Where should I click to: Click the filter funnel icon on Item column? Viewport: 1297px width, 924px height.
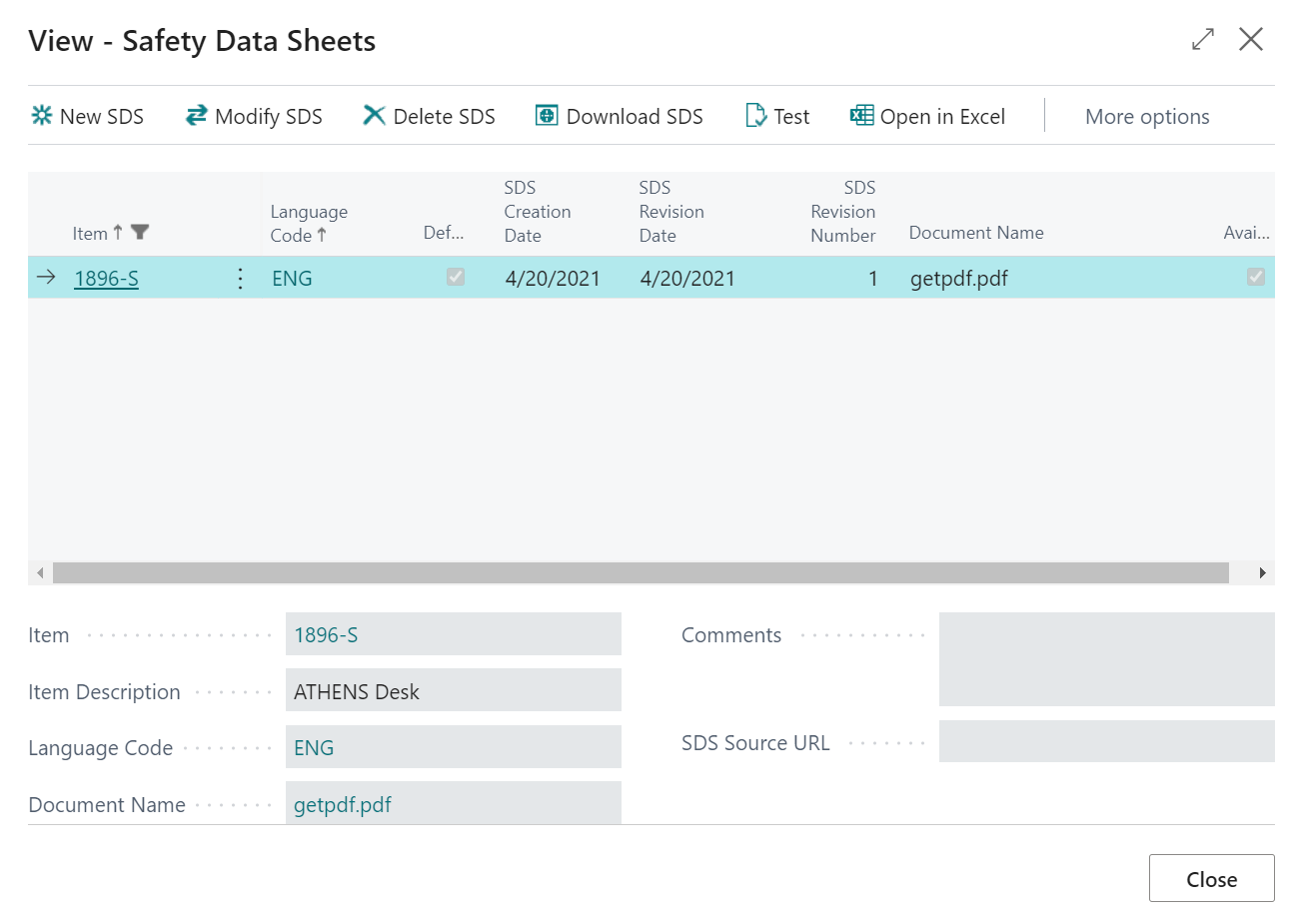click(140, 233)
